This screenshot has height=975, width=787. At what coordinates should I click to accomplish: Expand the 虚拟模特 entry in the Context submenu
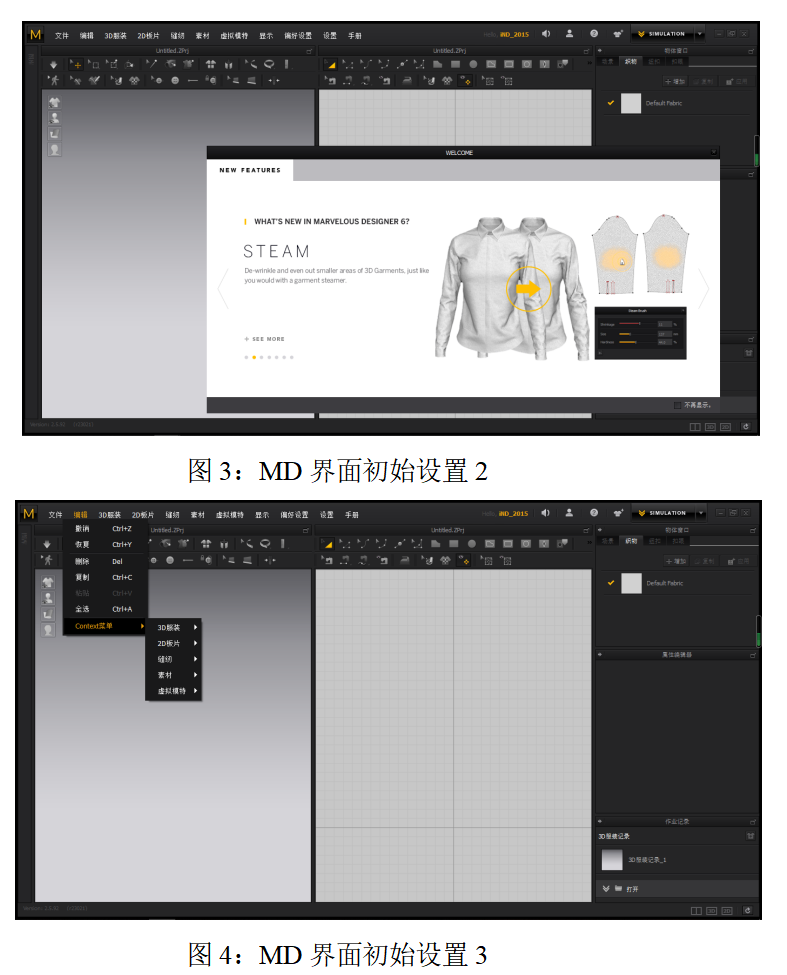[x=173, y=690]
